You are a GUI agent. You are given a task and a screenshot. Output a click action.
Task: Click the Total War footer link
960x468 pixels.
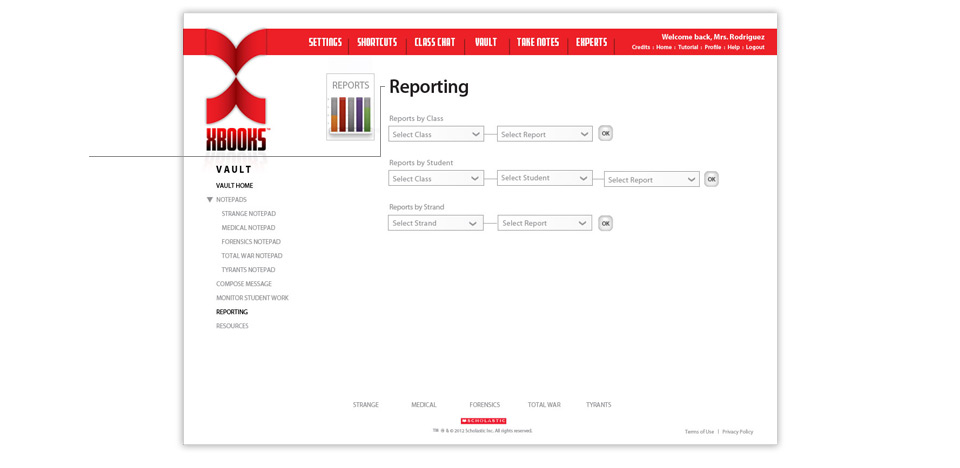coord(544,405)
